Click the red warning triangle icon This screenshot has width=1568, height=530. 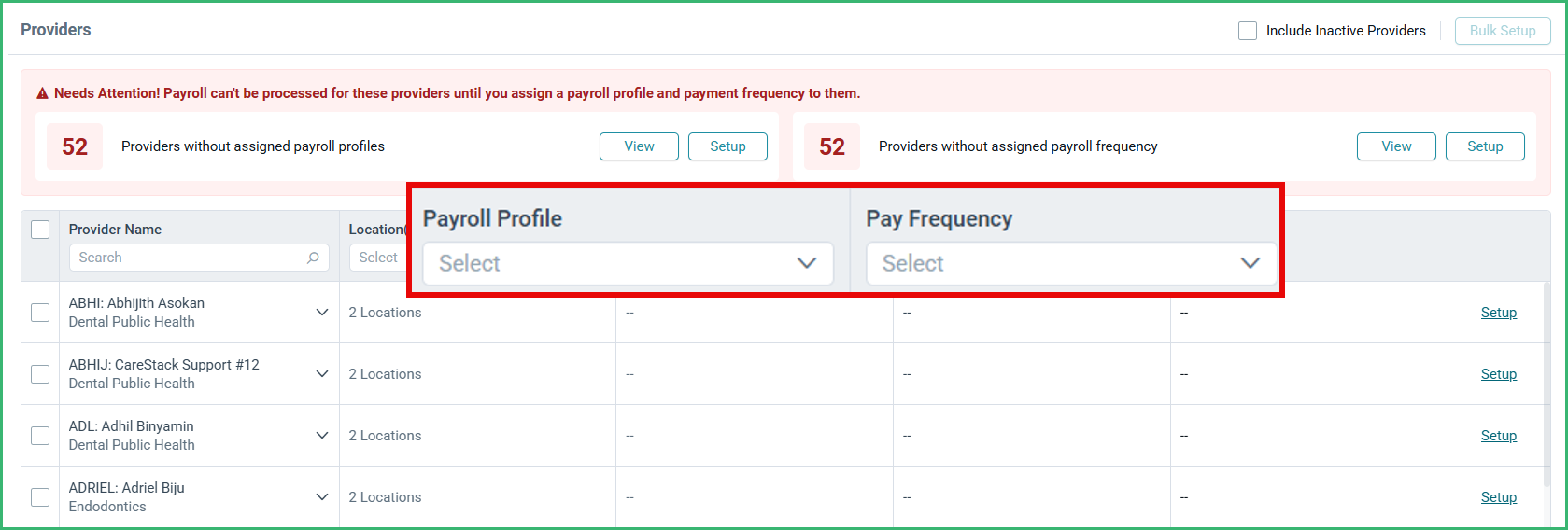click(42, 93)
